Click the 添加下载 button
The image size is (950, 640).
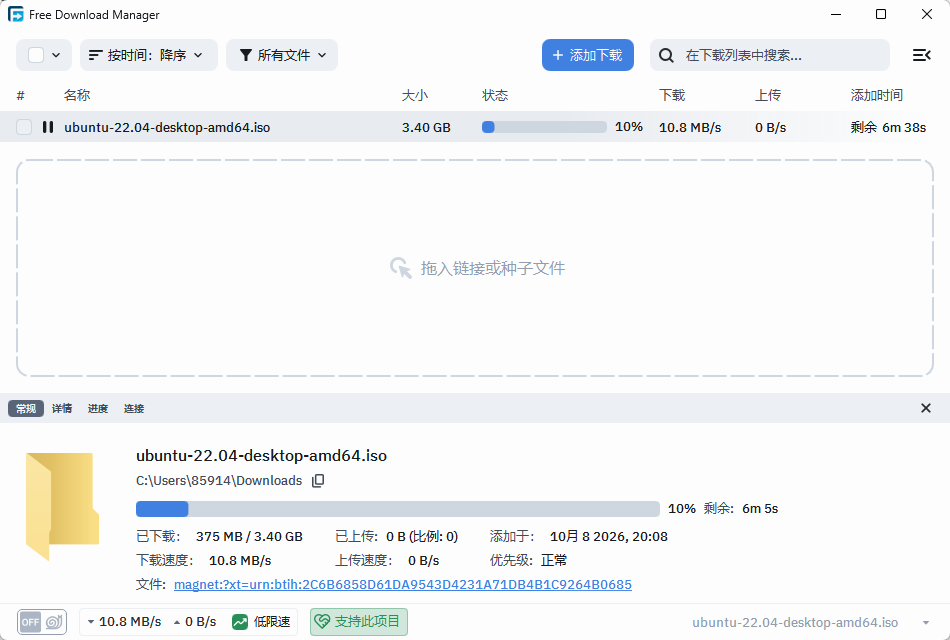pos(588,55)
